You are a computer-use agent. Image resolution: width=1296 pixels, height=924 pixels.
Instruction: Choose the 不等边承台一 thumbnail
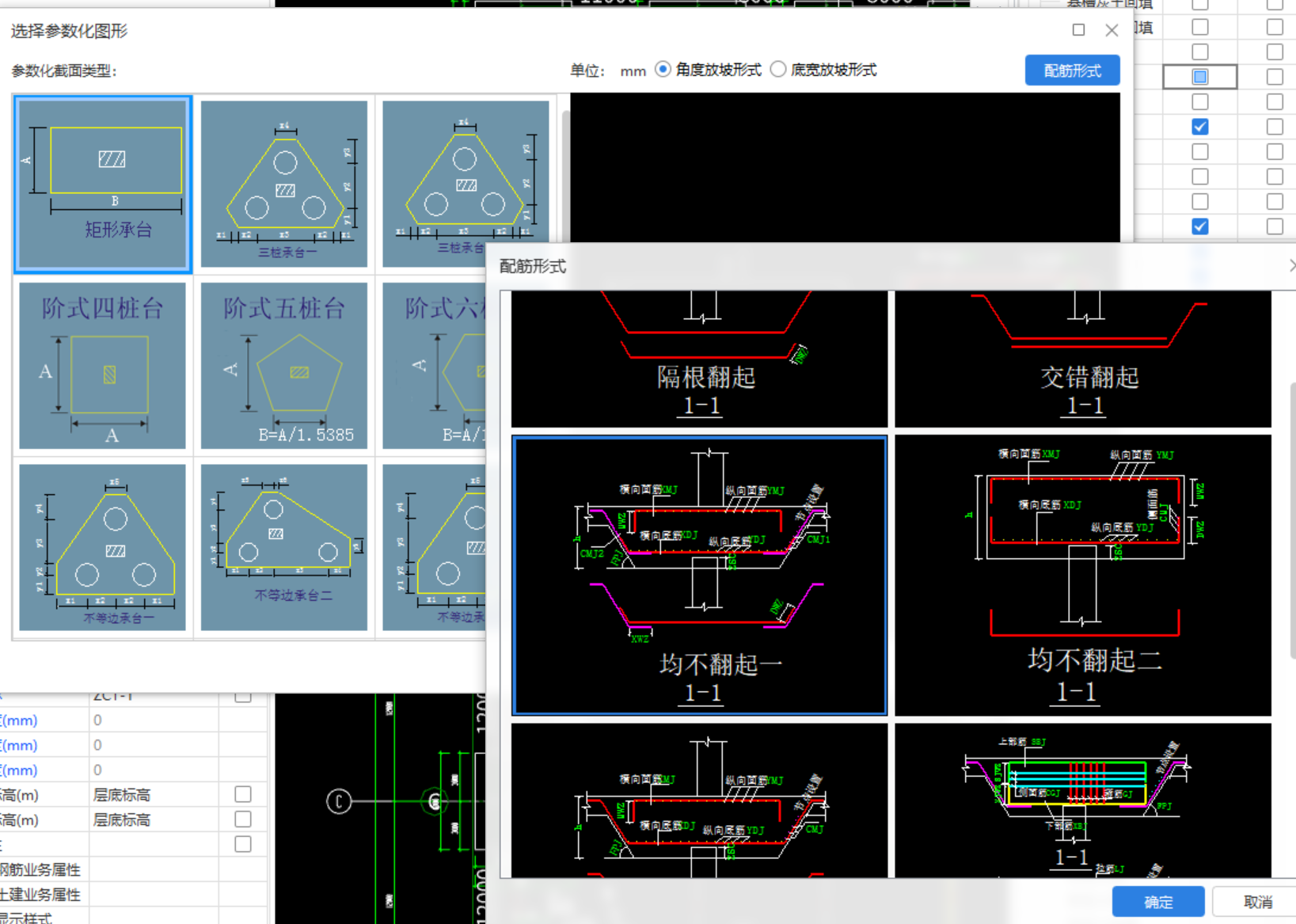103,547
